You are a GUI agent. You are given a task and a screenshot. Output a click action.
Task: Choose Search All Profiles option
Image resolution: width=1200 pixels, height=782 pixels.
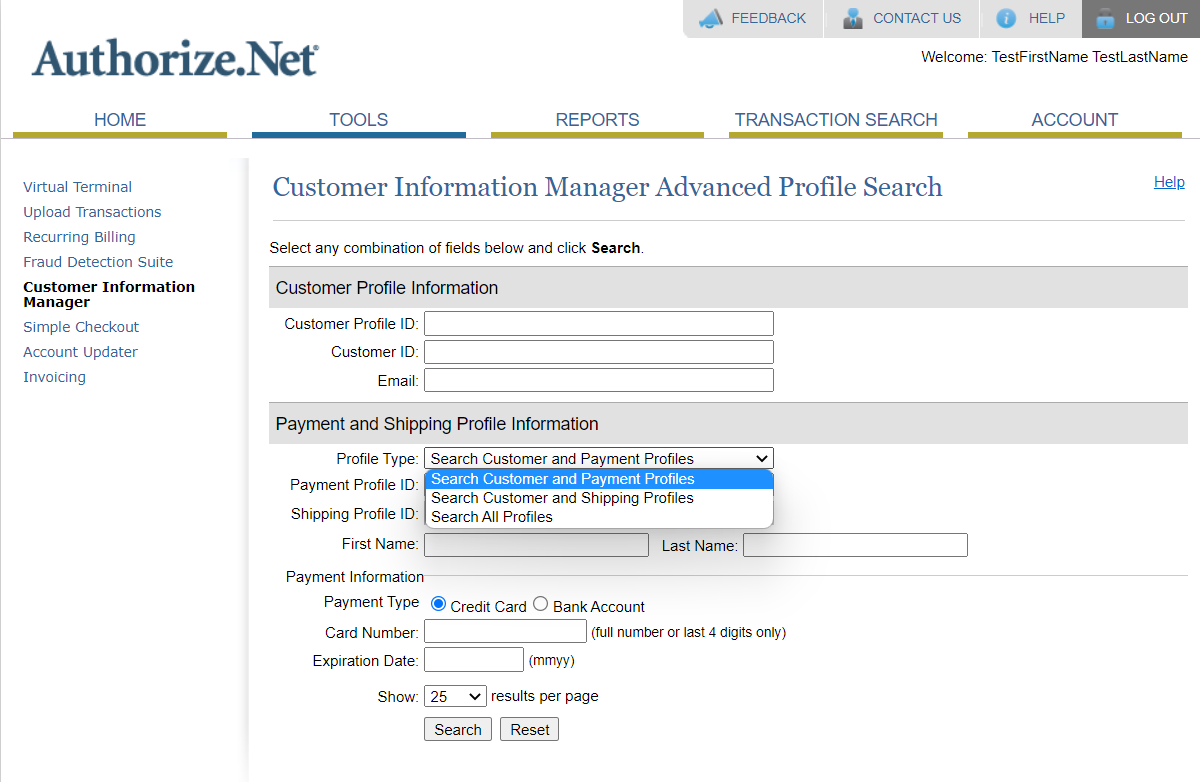click(x=599, y=517)
